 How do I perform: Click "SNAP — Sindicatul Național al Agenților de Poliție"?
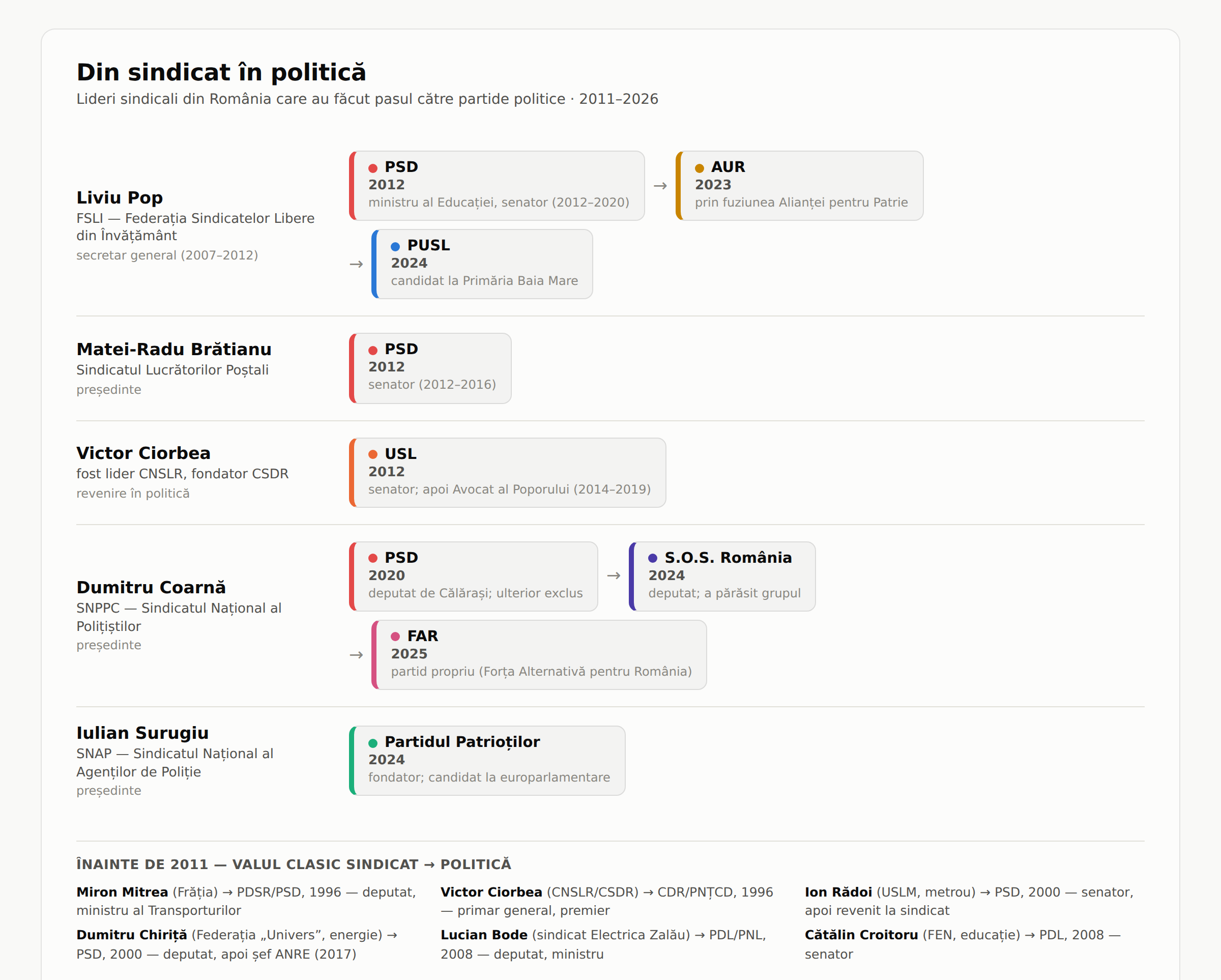pos(175,763)
